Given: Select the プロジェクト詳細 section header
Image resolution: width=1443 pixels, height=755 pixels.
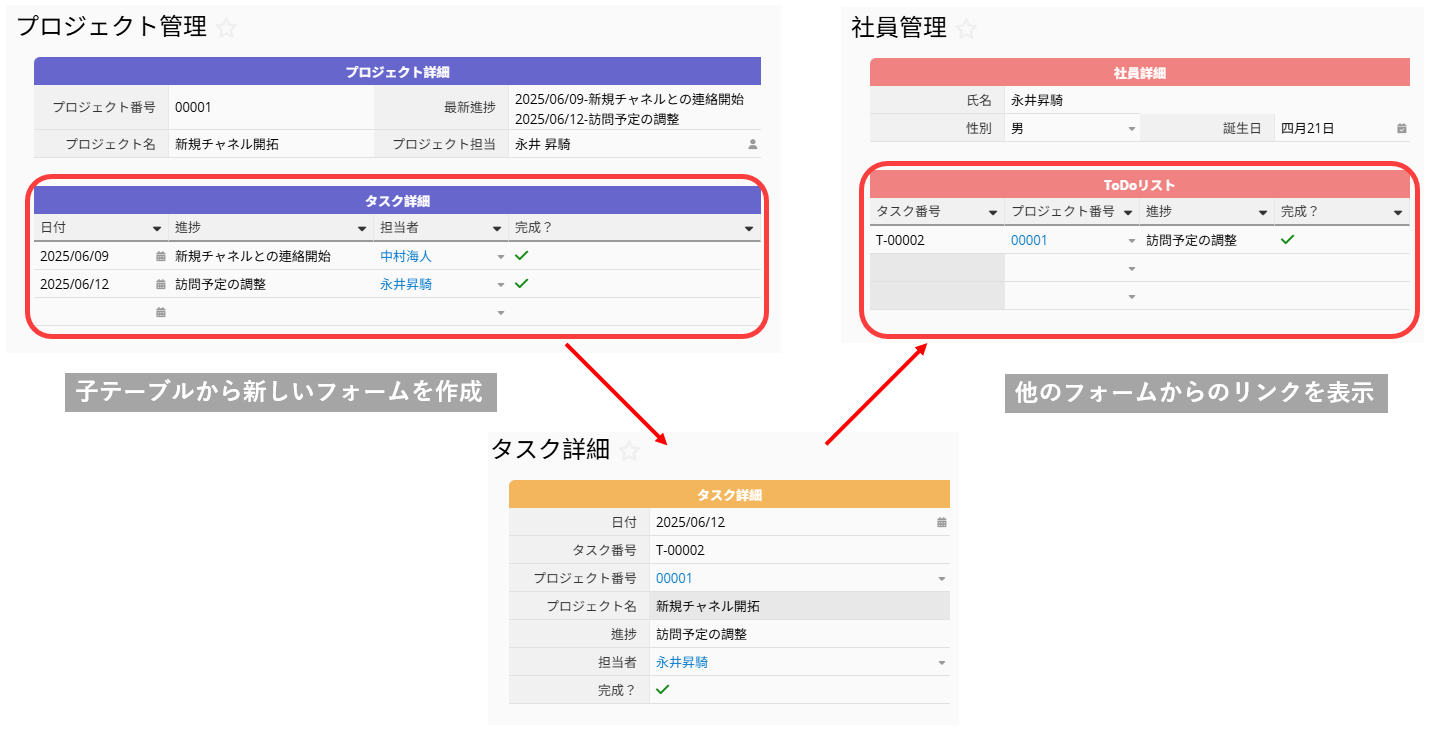Looking at the screenshot, I should tap(397, 72).
